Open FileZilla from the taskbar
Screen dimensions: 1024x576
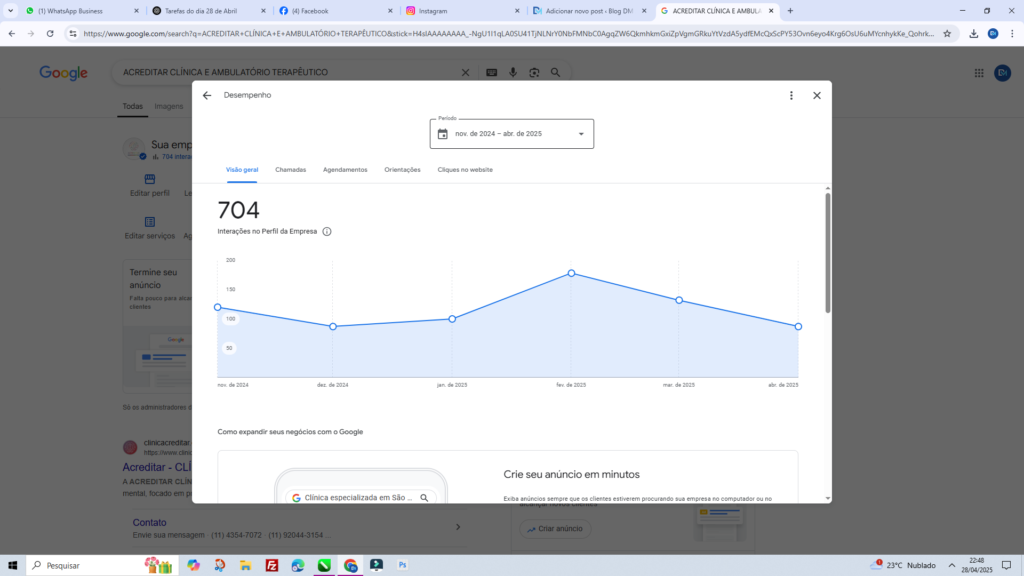pyautogui.click(x=272, y=566)
